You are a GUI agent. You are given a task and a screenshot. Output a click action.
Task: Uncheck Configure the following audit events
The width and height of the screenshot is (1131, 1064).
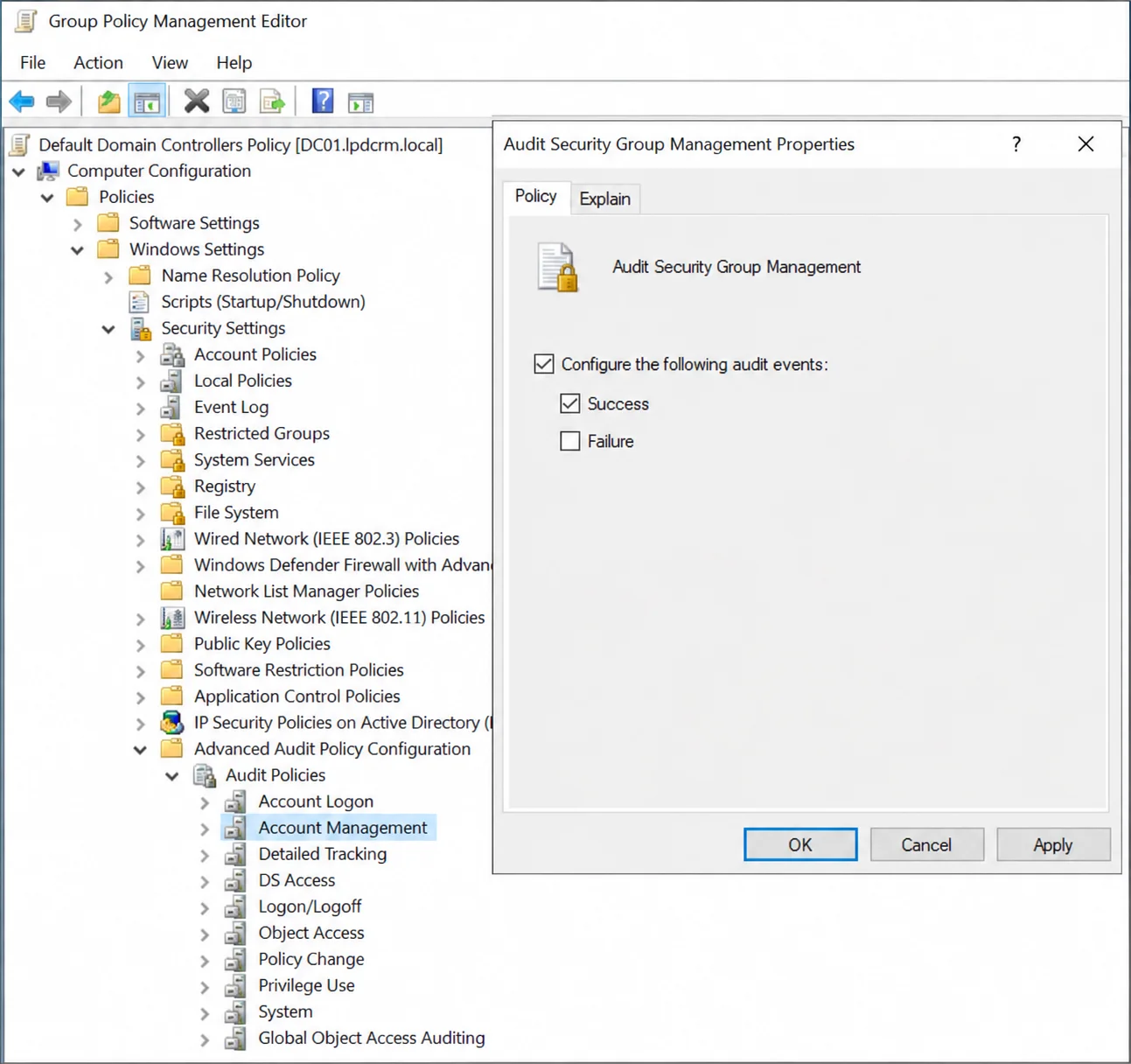[544, 364]
